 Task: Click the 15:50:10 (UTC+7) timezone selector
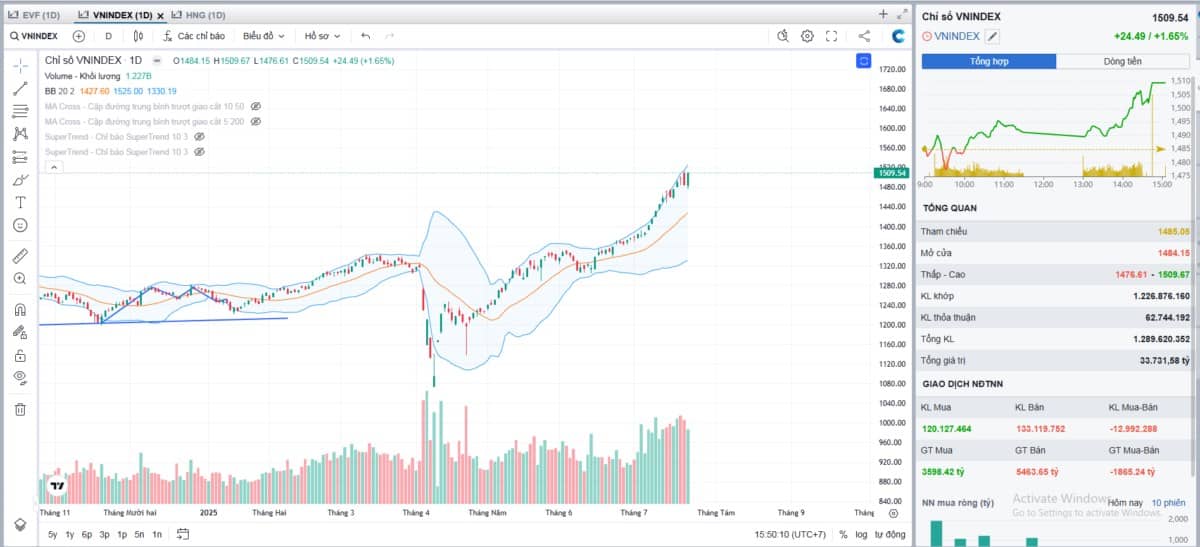pyautogui.click(x=790, y=535)
